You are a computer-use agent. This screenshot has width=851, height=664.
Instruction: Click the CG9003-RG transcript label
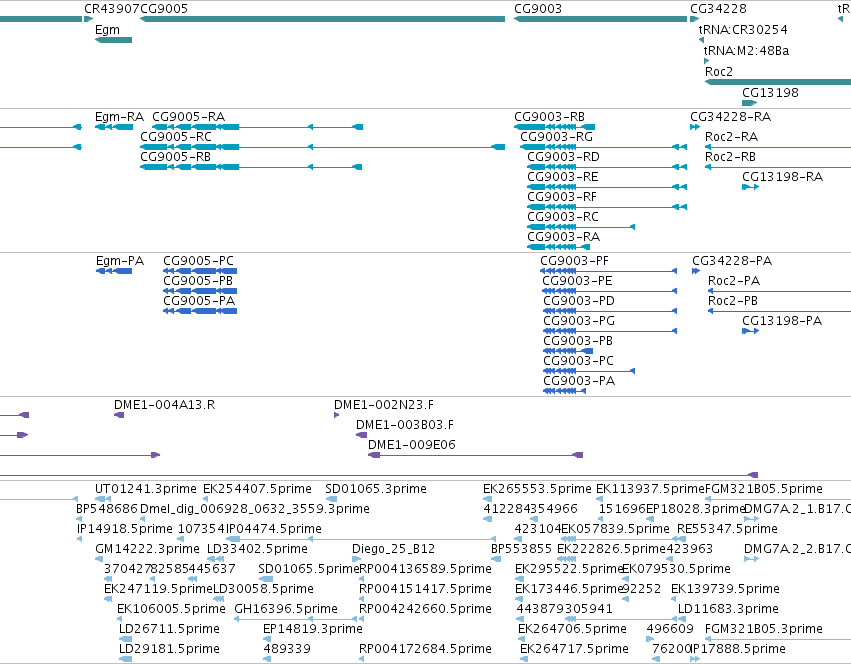(x=556, y=137)
